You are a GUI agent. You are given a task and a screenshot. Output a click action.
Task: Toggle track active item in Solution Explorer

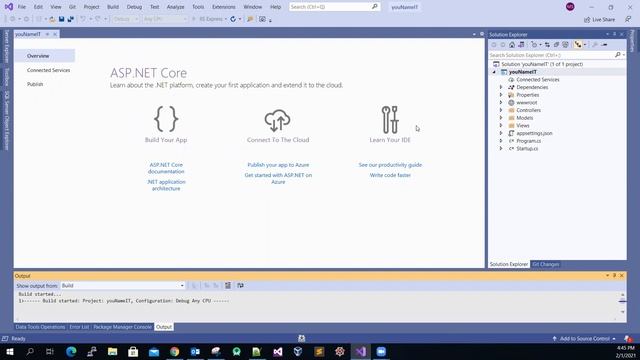(x=578, y=44)
